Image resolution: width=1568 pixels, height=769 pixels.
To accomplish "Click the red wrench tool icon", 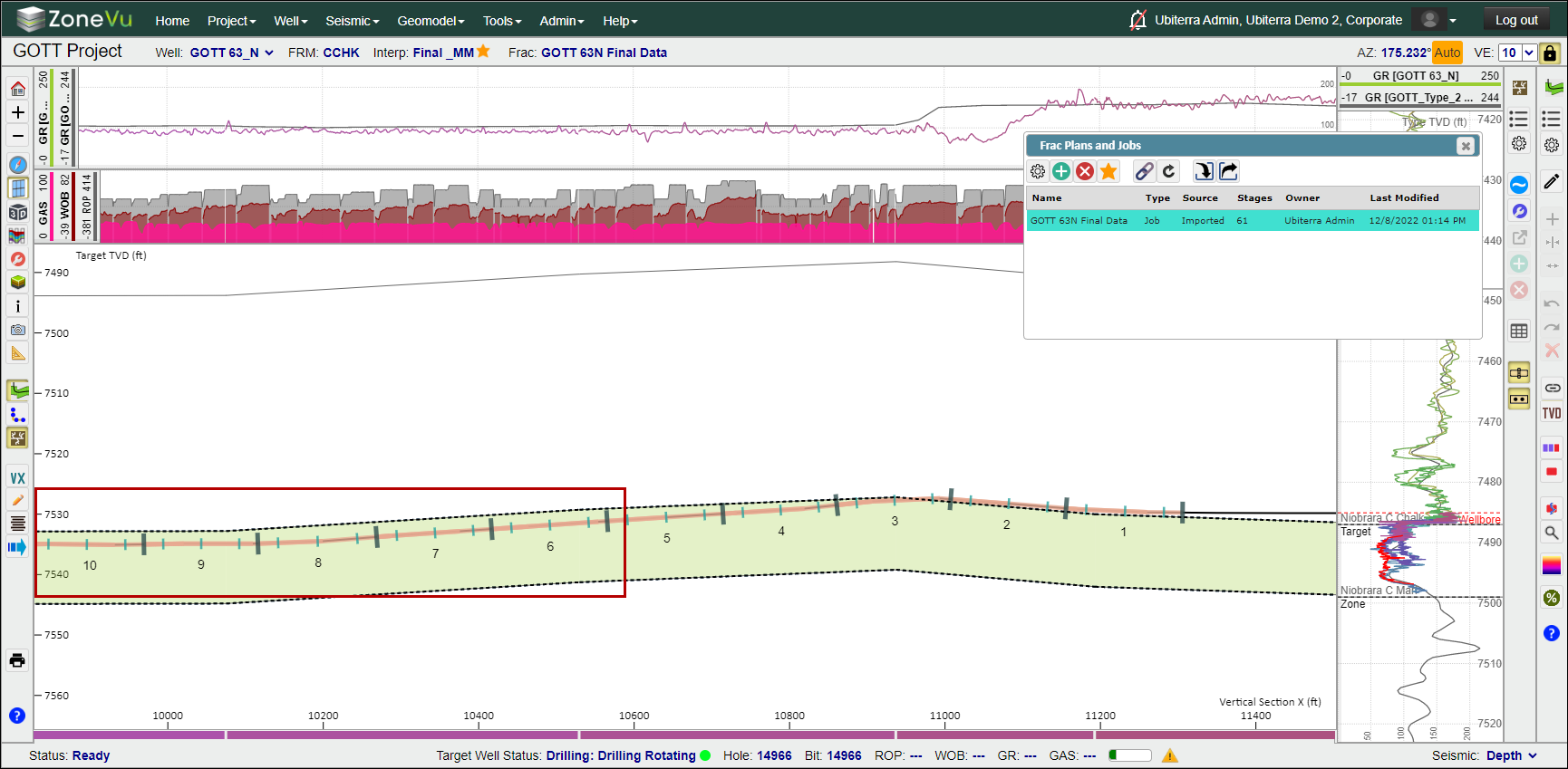I will click(17, 259).
